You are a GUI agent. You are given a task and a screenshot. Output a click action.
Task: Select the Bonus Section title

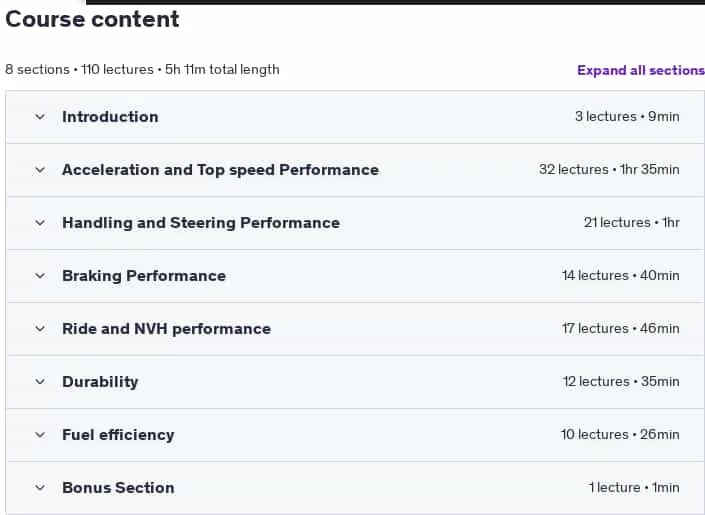click(x=118, y=488)
